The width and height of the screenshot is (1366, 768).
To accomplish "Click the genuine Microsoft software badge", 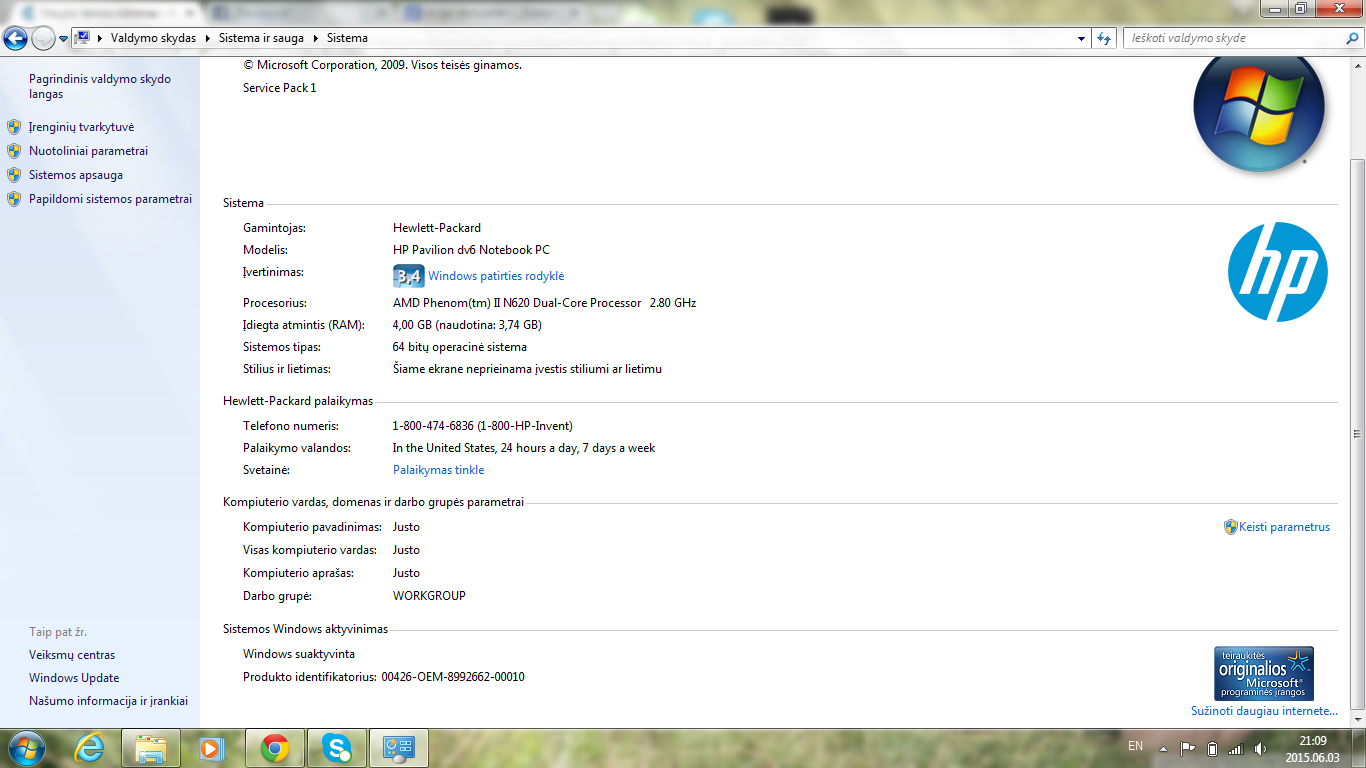I will [x=1264, y=673].
